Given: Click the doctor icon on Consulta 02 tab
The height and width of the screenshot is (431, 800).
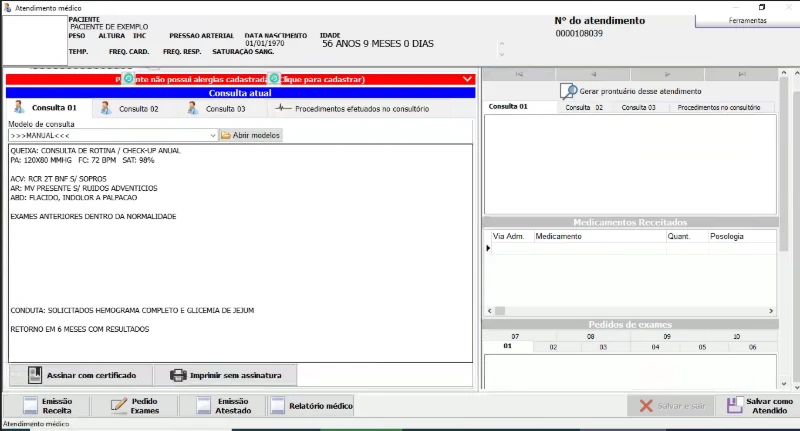Looking at the screenshot, I should pyautogui.click(x=106, y=108).
